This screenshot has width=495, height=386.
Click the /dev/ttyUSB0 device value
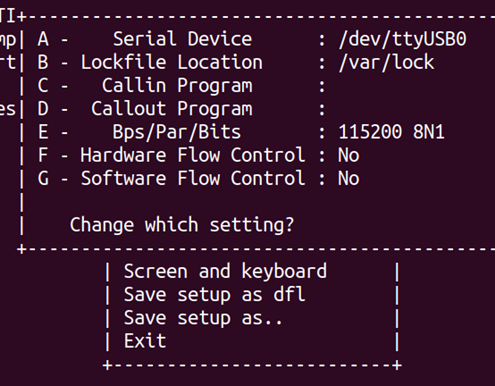(402, 39)
